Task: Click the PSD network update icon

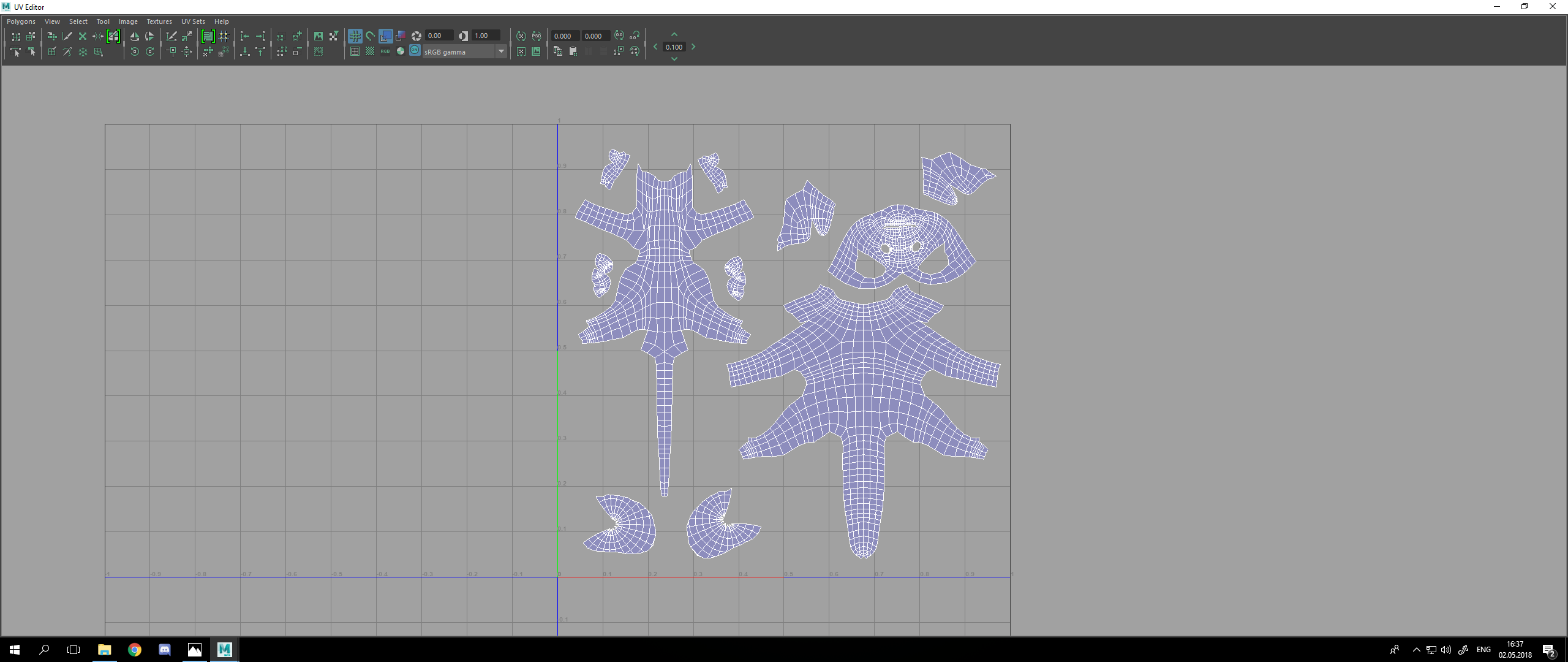Action: tap(537, 36)
